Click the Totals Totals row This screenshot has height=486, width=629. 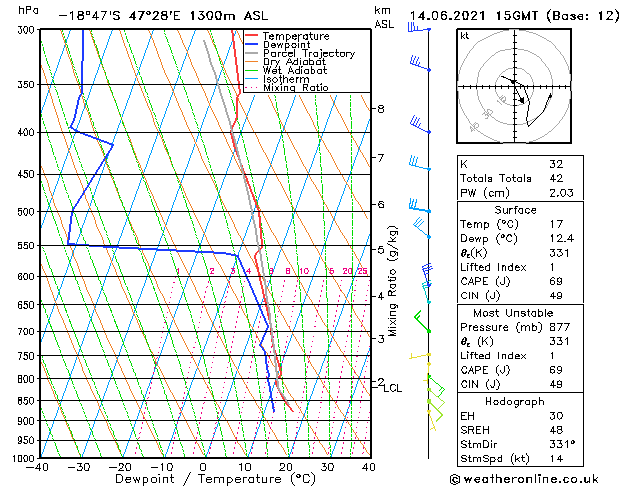click(520, 178)
